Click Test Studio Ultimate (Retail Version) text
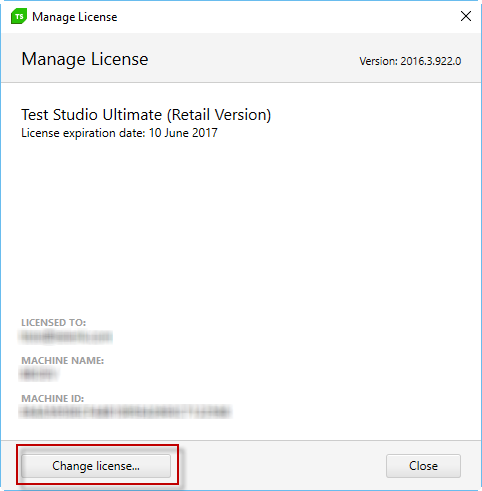The width and height of the screenshot is (482, 491). pos(146,115)
